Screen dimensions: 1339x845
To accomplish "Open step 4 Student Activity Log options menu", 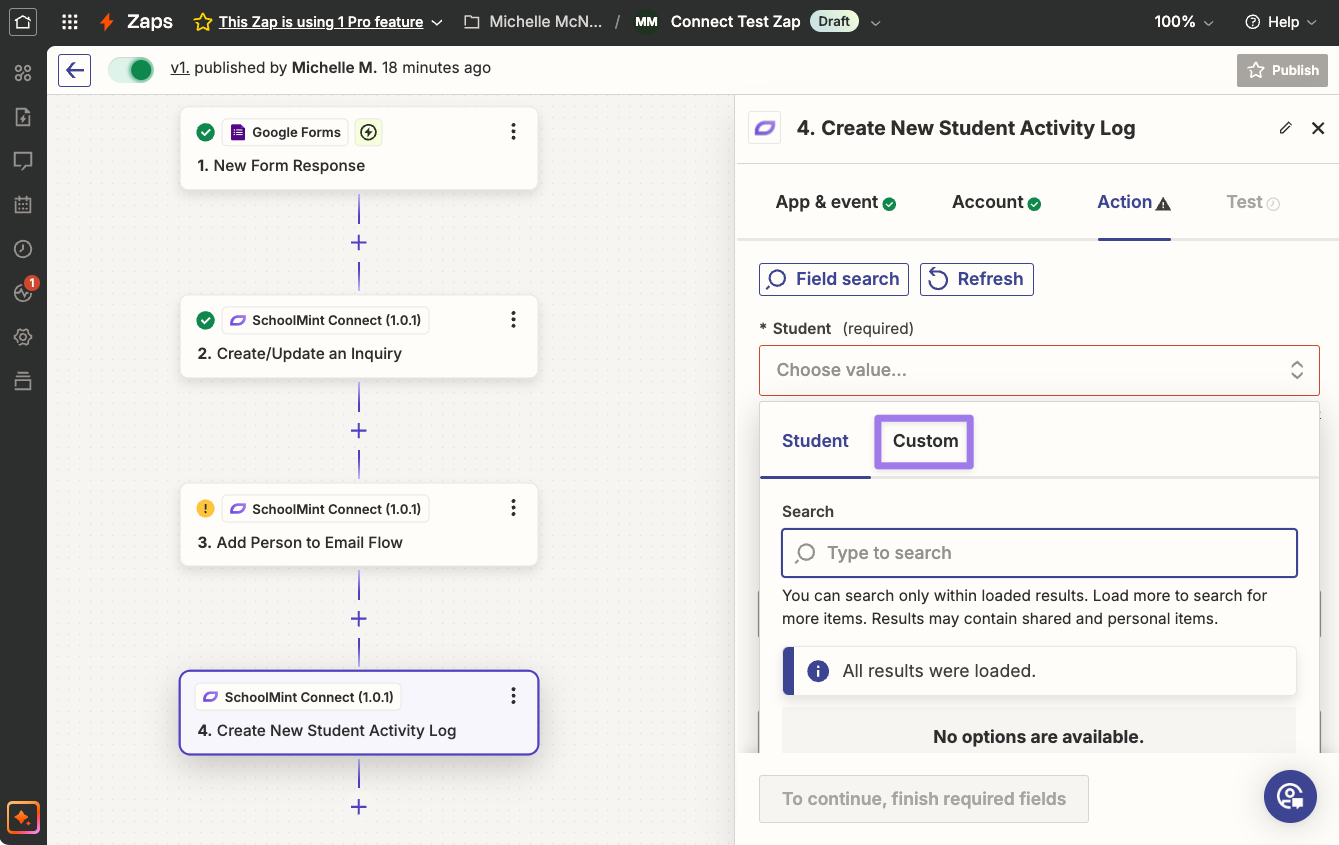I will (513, 696).
